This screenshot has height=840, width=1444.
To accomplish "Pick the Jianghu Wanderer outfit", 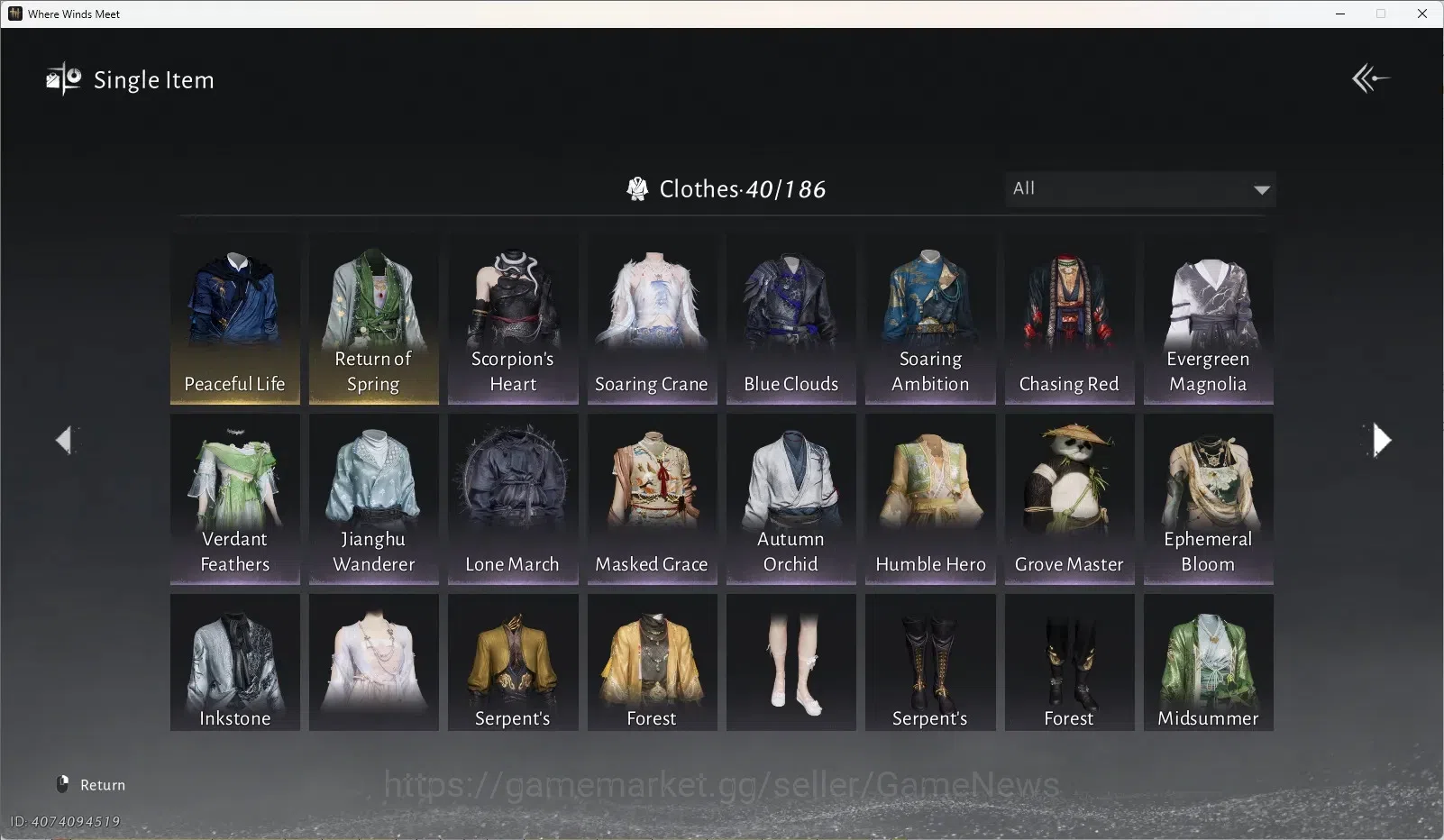I will click(x=373, y=498).
